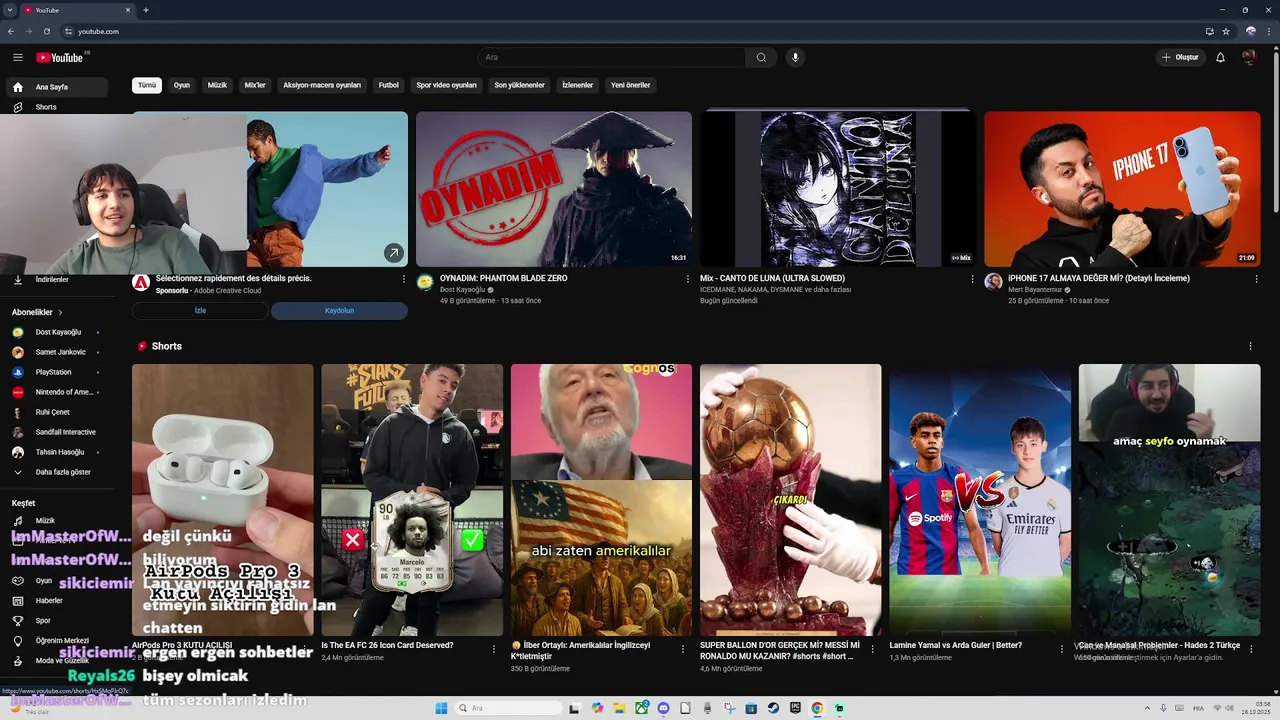Open options for iPHONE 17 video
The width and height of the screenshot is (1280, 720).
point(1256,279)
